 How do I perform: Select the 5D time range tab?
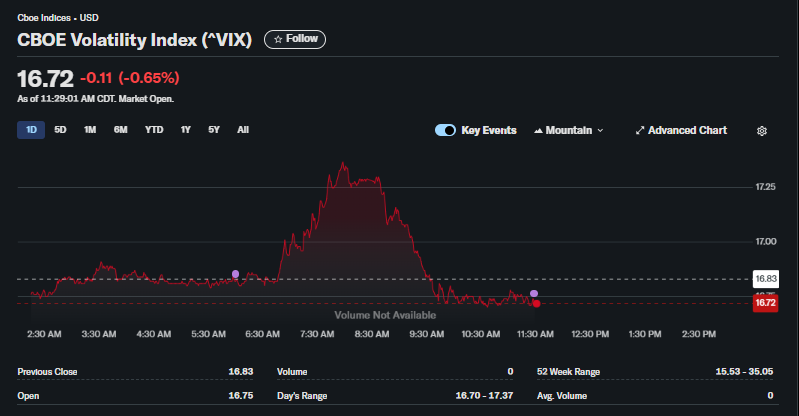click(60, 130)
